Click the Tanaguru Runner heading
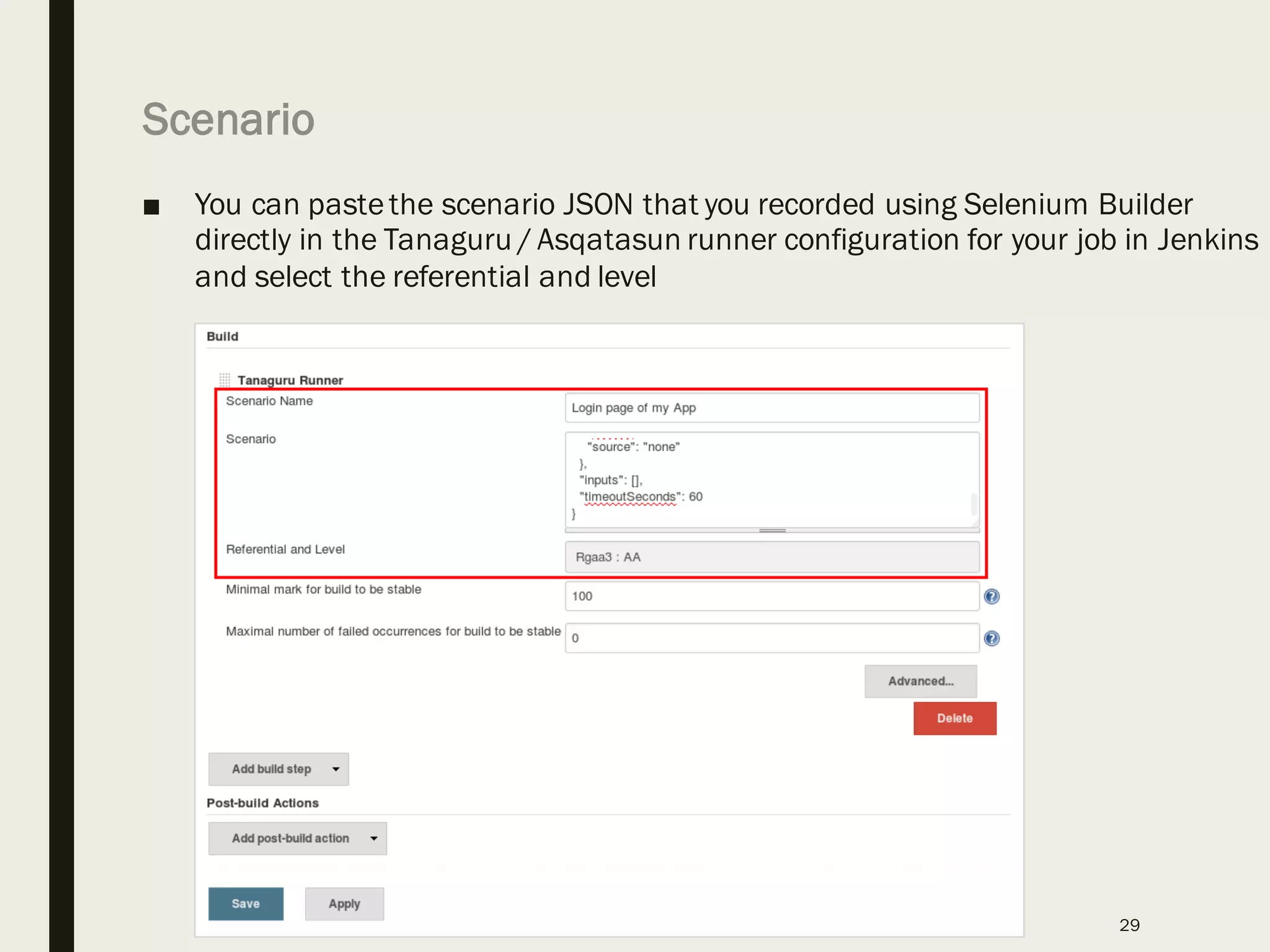 click(x=290, y=380)
